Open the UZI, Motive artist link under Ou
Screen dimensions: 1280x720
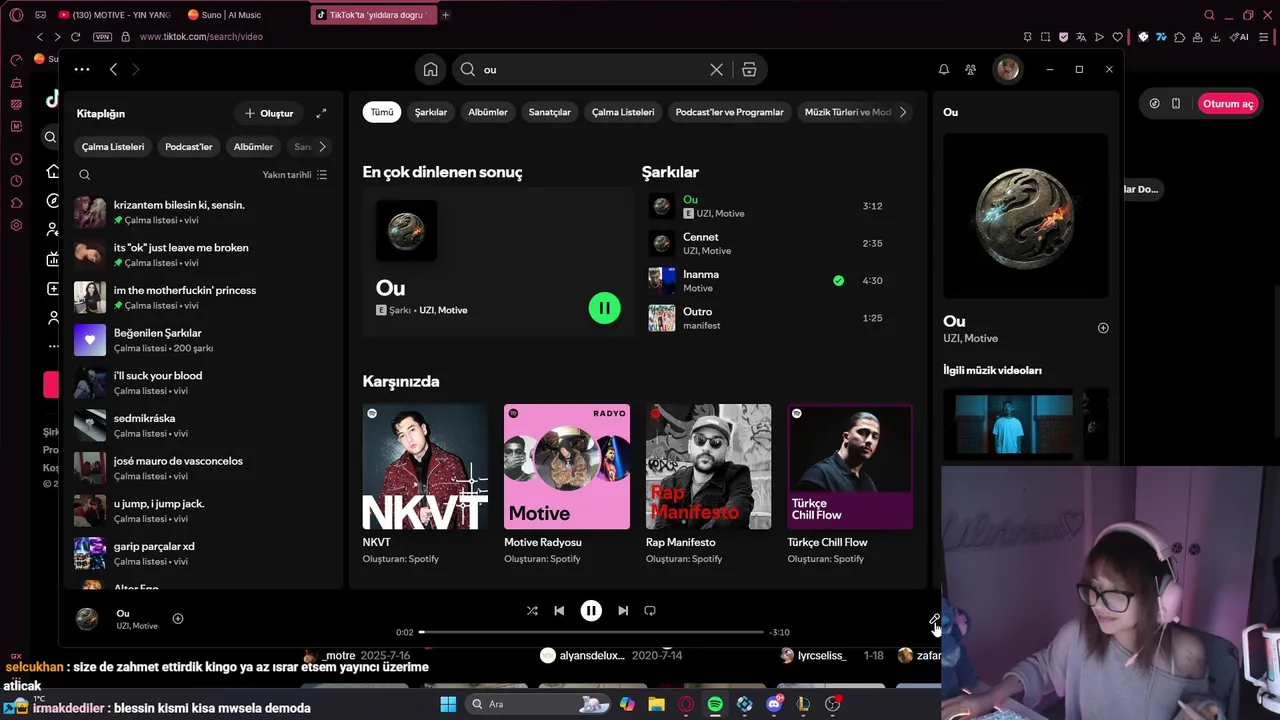pos(970,338)
